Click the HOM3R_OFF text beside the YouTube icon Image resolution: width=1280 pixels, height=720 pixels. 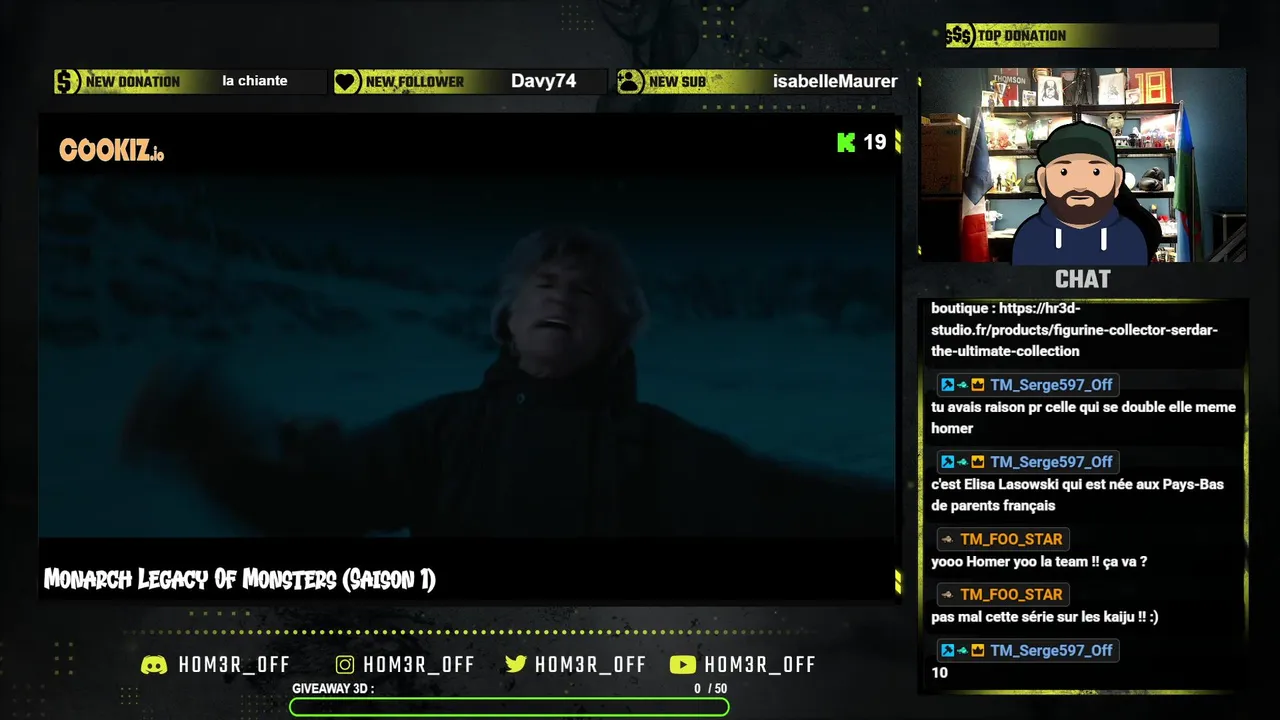coord(760,665)
